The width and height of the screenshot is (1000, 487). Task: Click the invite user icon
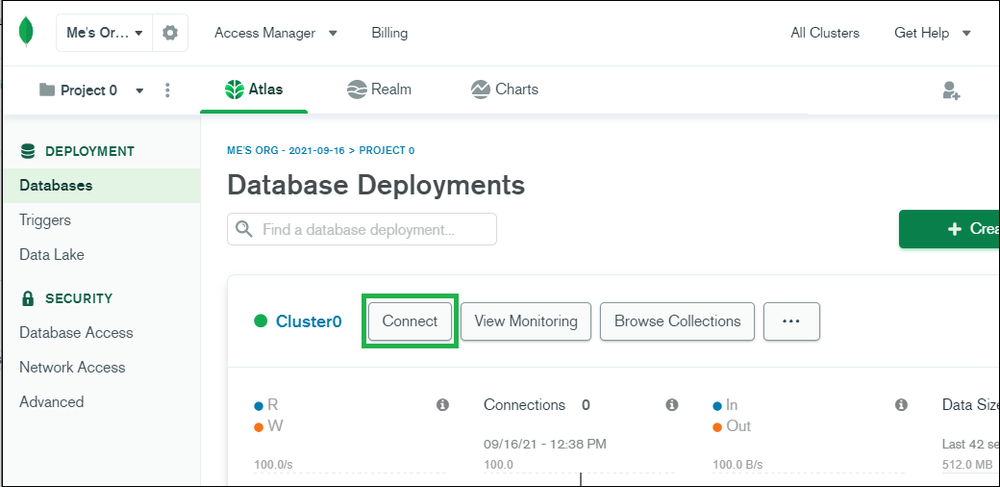point(951,91)
